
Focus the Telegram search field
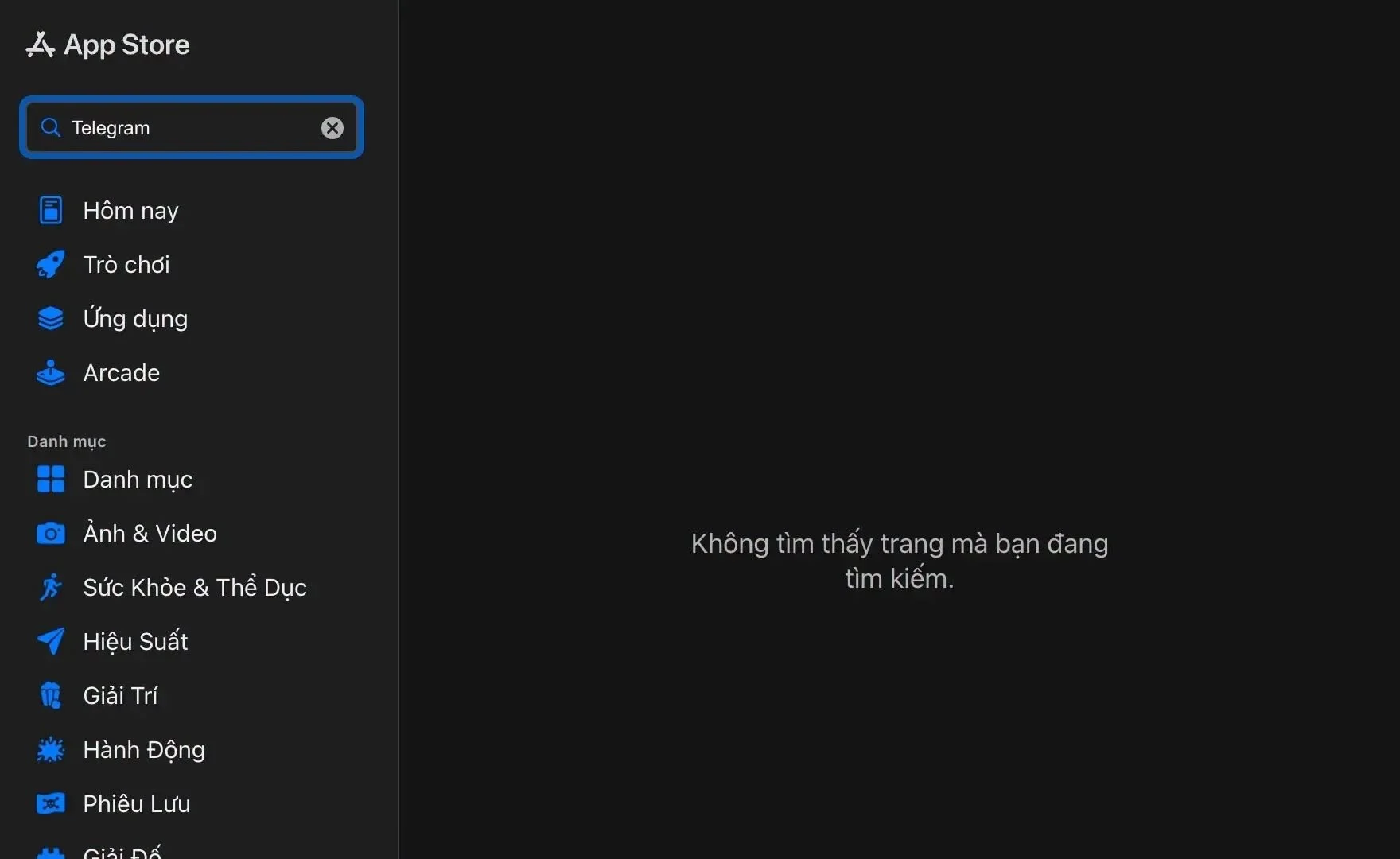[x=192, y=127]
